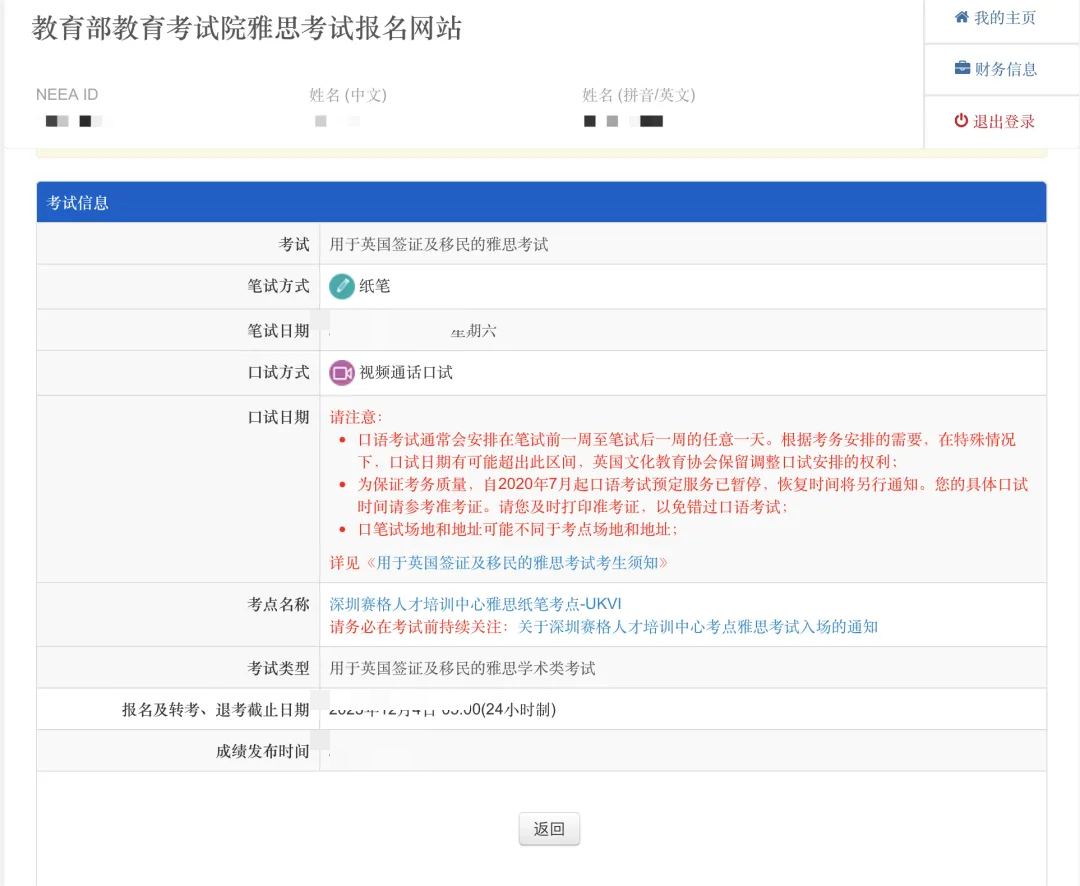The height and width of the screenshot is (886, 1080).
Task: Click the power icon beside 退出登录
Action: [961, 119]
